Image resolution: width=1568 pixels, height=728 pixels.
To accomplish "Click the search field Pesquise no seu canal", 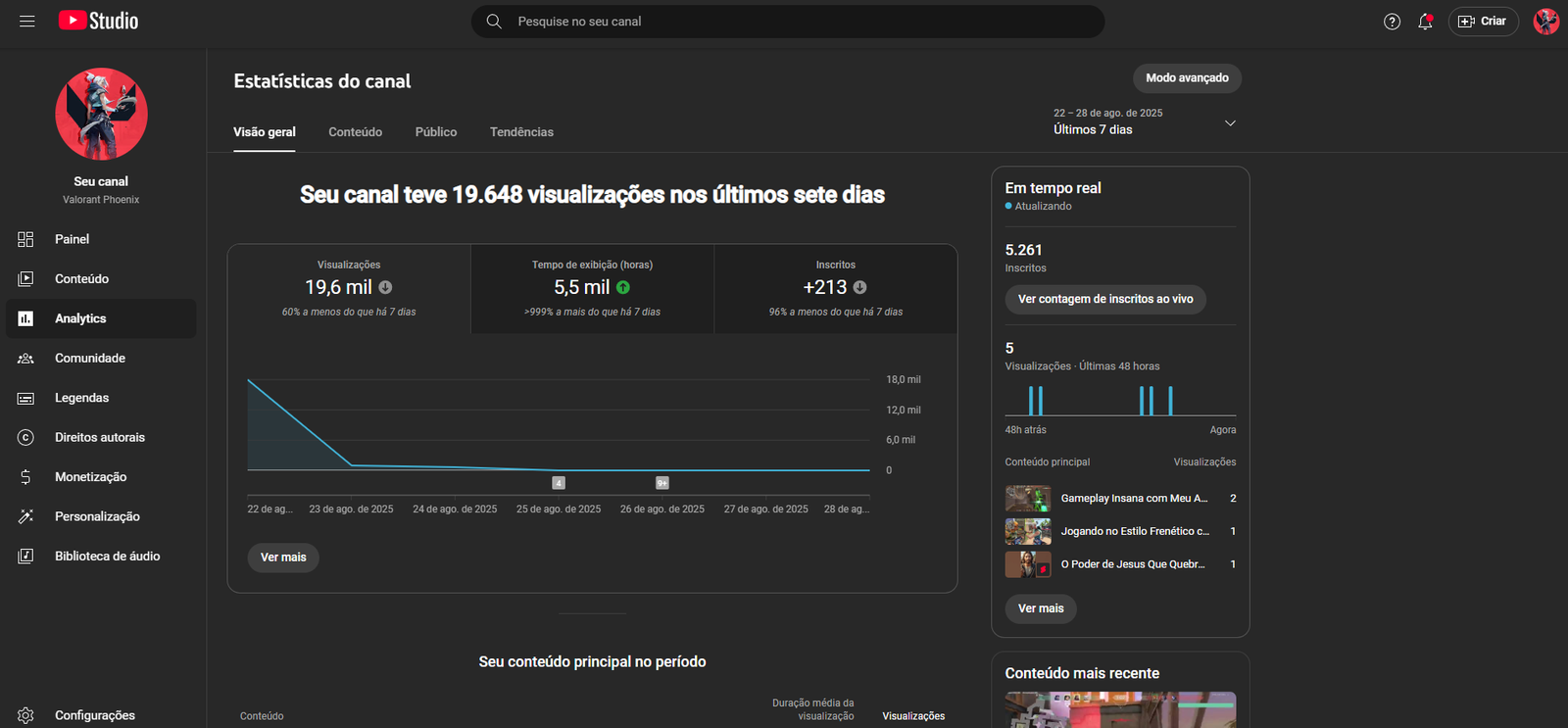I will (788, 22).
